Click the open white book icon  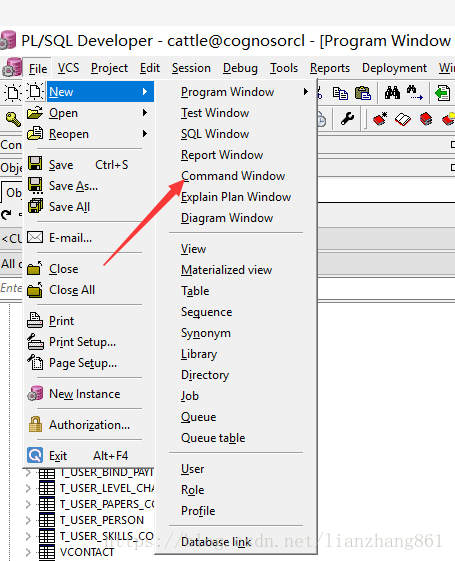403,119
